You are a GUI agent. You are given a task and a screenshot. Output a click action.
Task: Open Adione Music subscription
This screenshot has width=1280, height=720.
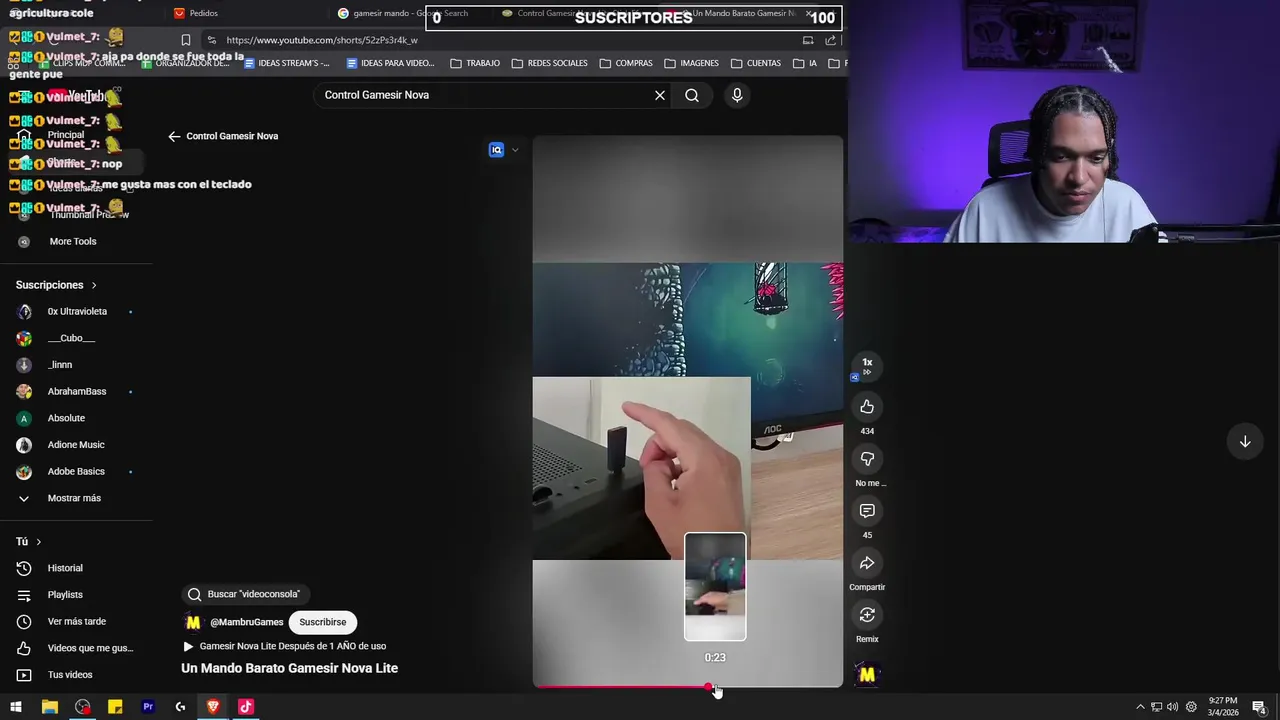pyautogui.click(x=76, y=444)
